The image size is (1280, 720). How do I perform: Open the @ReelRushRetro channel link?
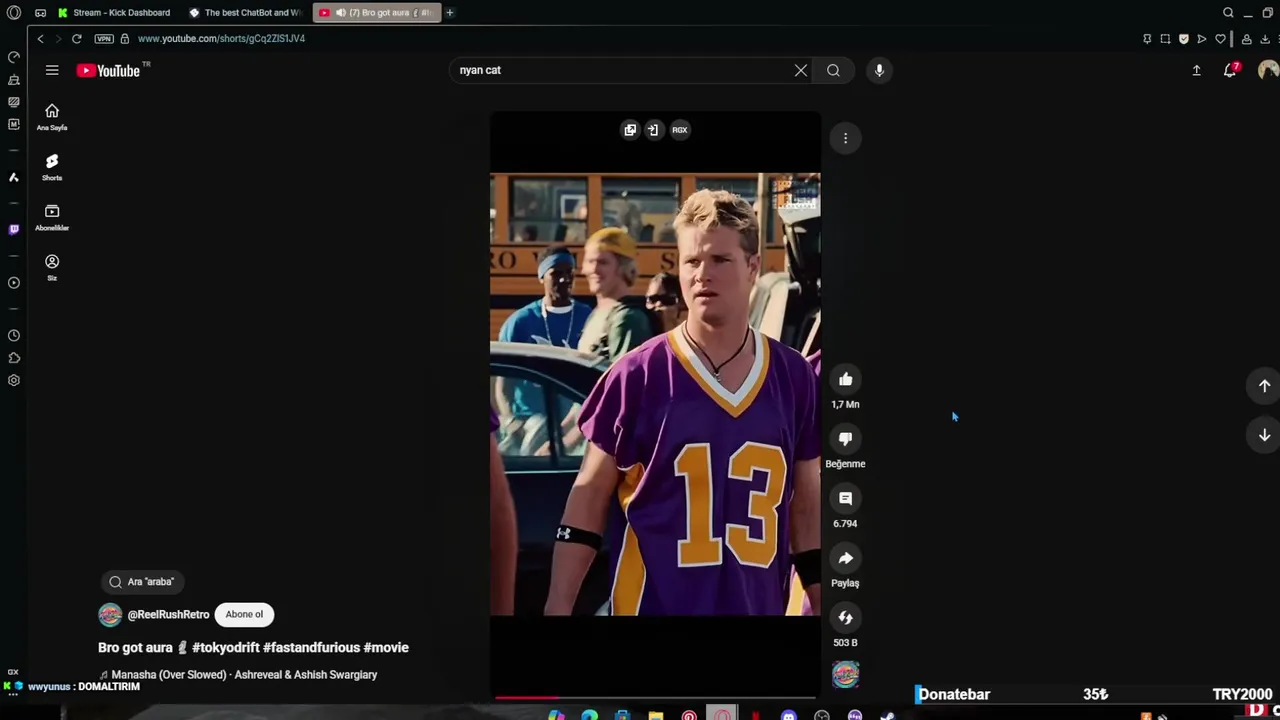(x=168, y=615)
